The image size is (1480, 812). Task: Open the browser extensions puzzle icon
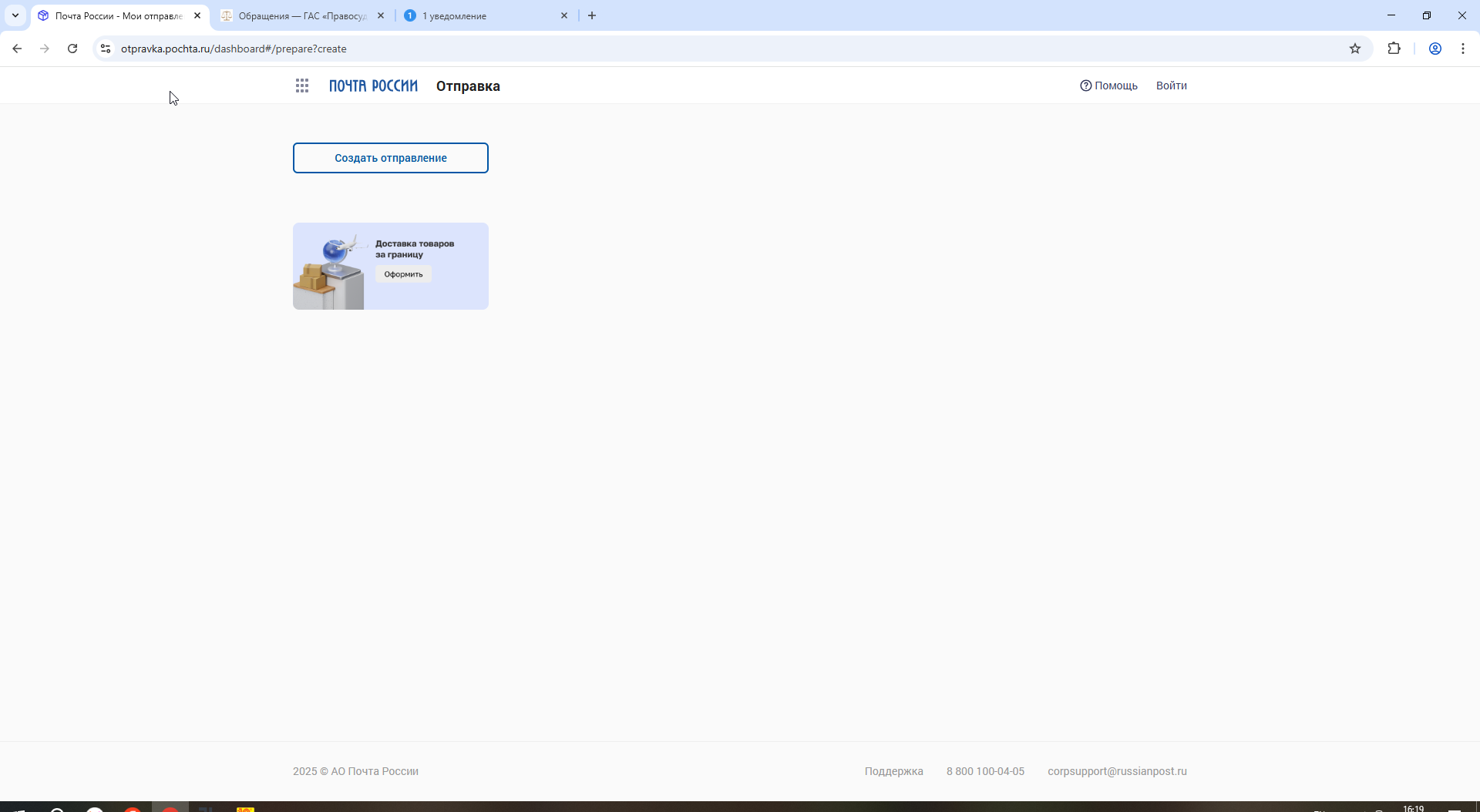[1394, 49]
